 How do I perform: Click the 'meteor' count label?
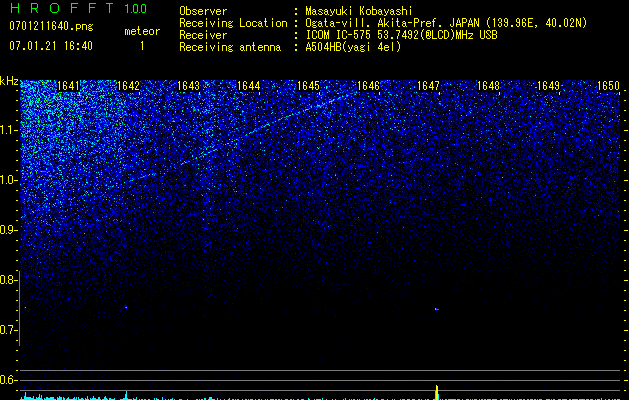[x=142, y=31]
